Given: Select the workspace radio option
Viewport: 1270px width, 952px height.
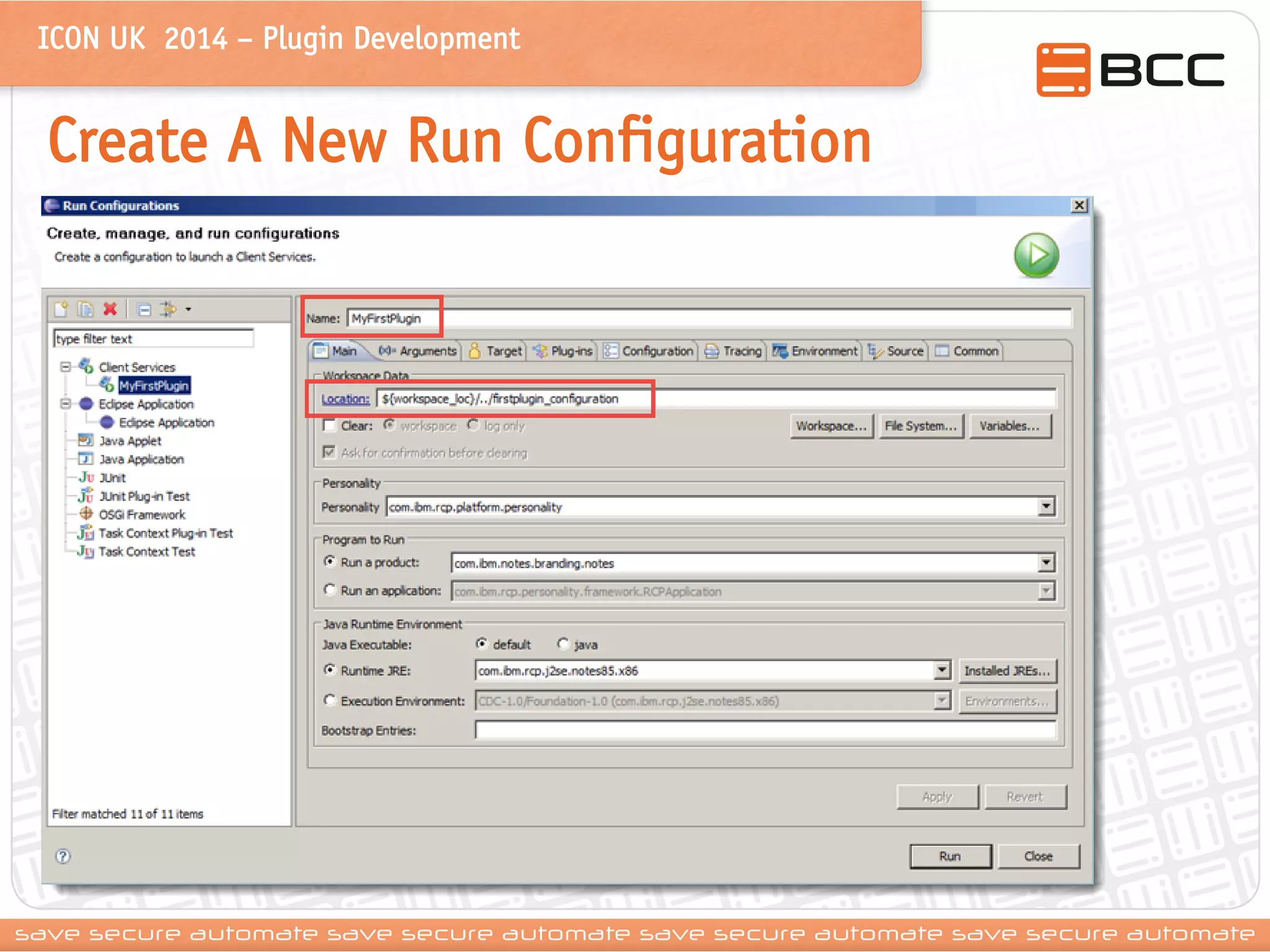Looking at the screenshot, I should point(389,425).
